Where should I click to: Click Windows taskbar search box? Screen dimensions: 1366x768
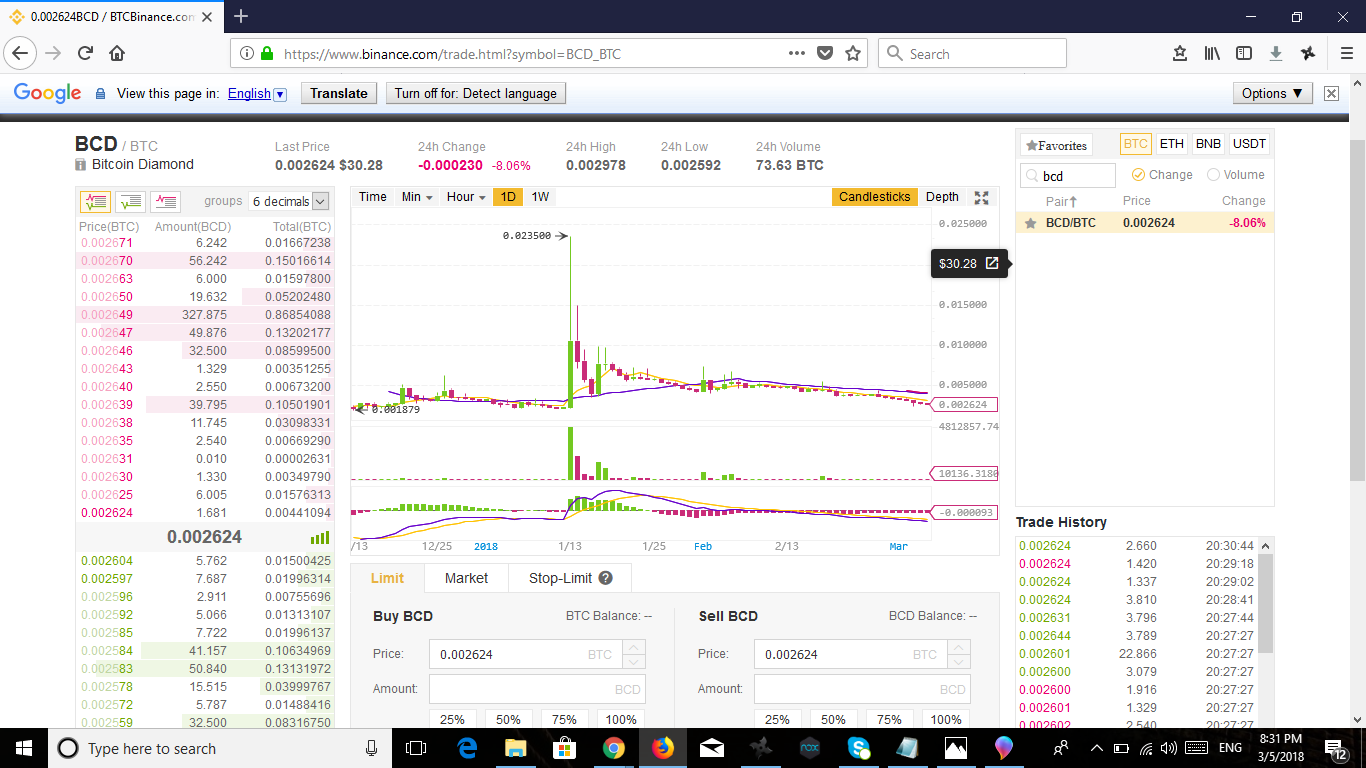tap(220, 748)
